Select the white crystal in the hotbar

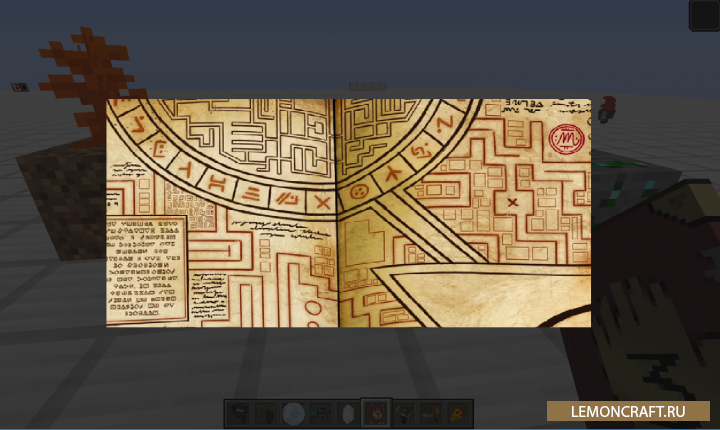coord(347,412)
